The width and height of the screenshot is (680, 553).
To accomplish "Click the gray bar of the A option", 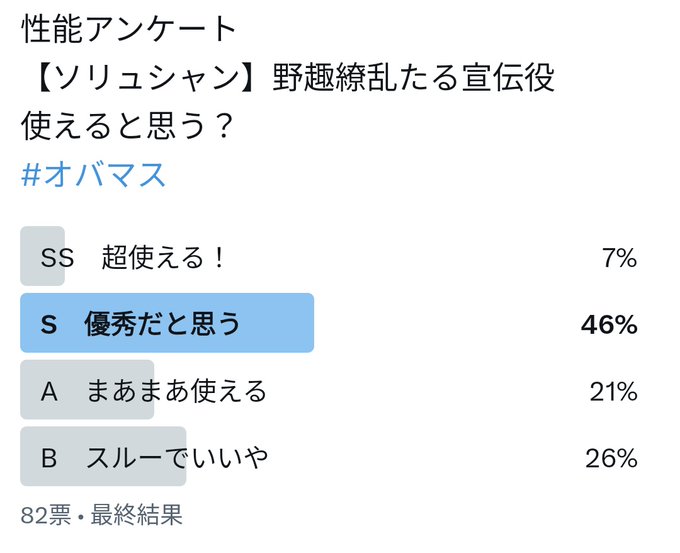I will (x=87, y=389).
